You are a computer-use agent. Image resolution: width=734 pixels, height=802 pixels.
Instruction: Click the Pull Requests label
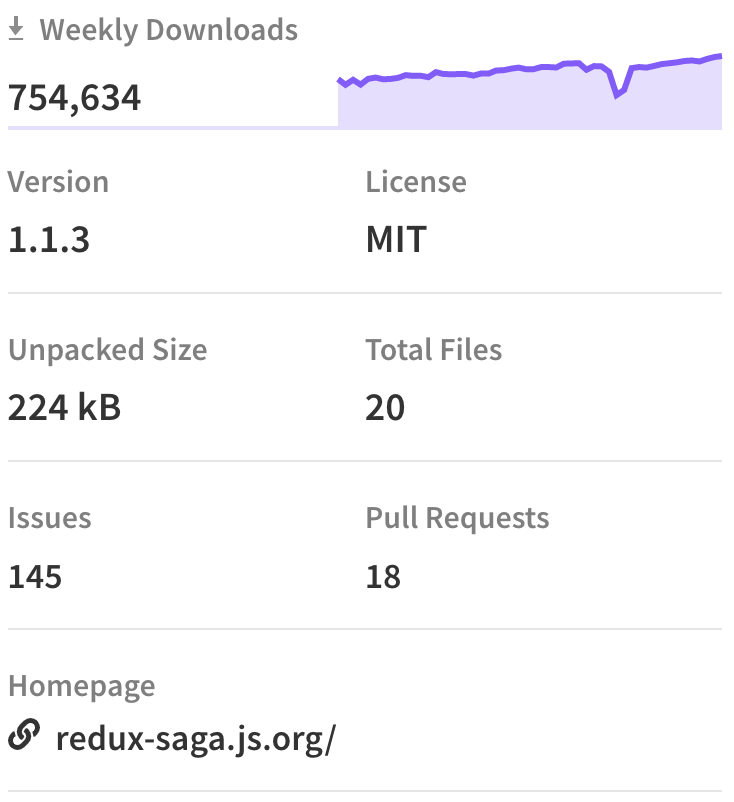click(x=457, y=518)
